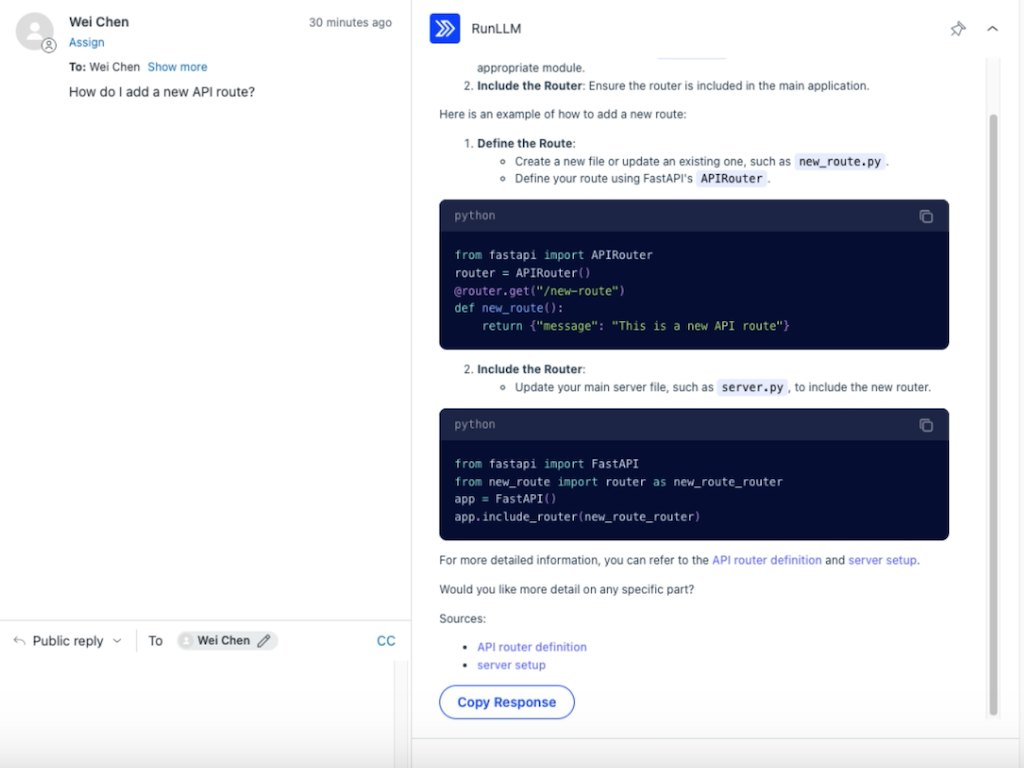The image size is (1024, 768).
Task: Click the Assign link
Action: click(86, 43)
